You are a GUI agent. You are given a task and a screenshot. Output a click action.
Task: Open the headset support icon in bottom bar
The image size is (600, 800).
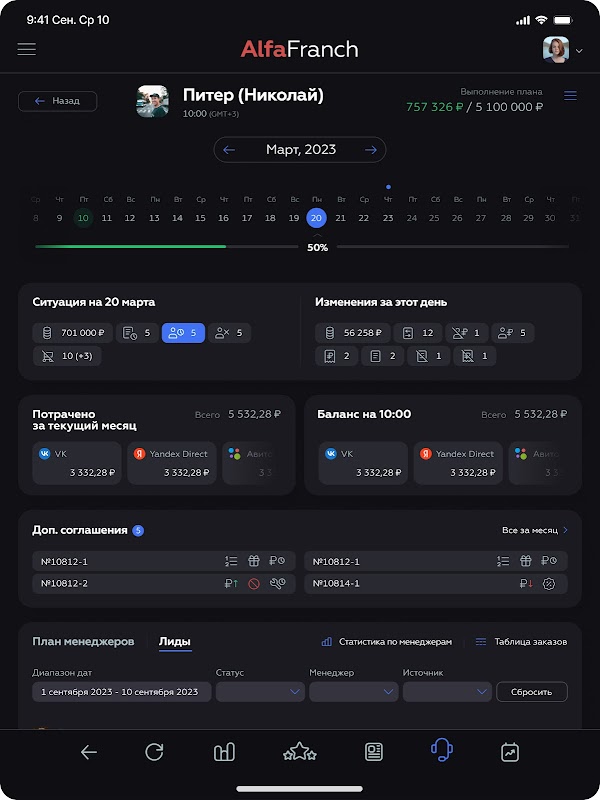(x=442, y=750)
